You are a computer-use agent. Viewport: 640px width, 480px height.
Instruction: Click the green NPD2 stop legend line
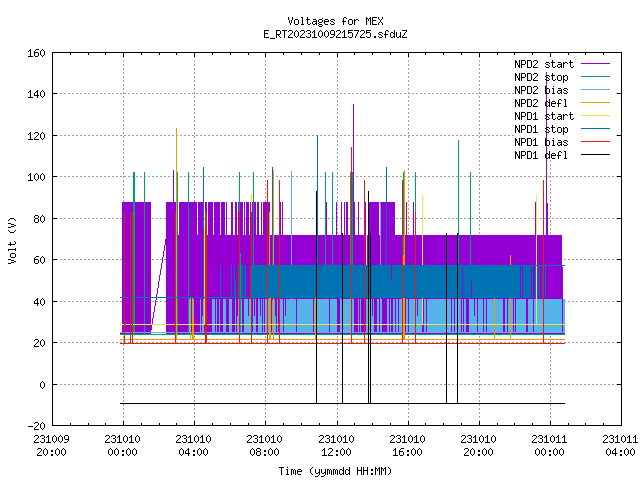[x=595, y=76]
